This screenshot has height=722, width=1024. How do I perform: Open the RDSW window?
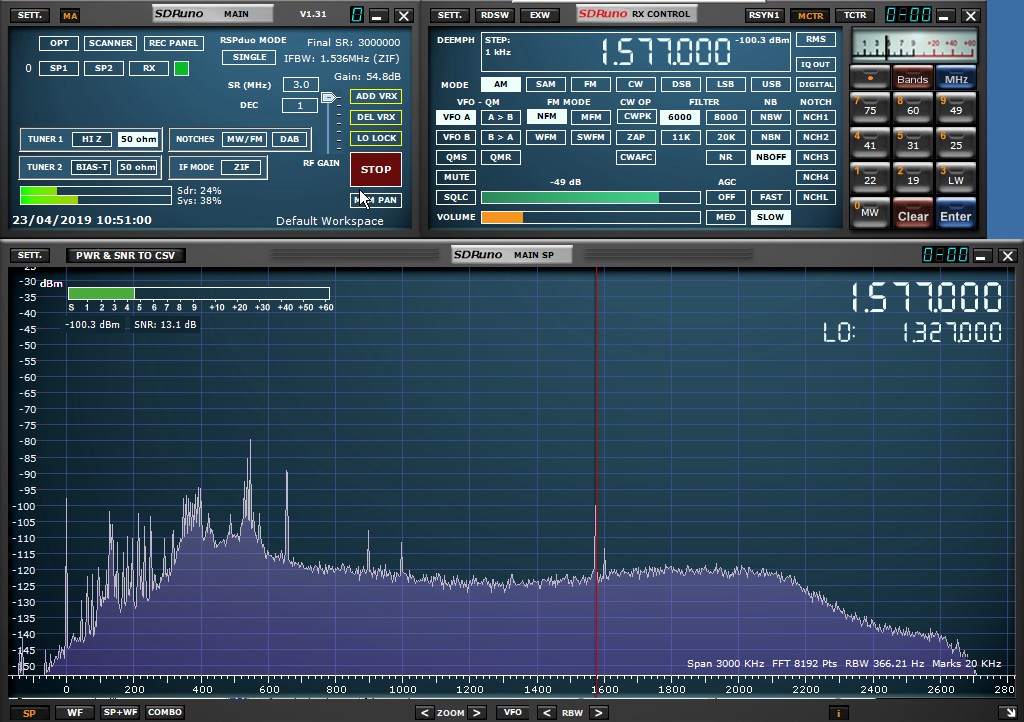pyautogui.click(x=494, y=14)
